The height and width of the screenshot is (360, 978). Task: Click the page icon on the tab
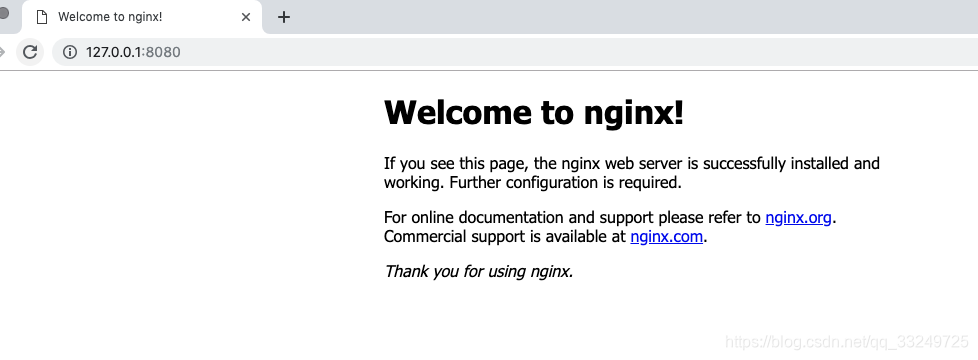coord(42,17)
